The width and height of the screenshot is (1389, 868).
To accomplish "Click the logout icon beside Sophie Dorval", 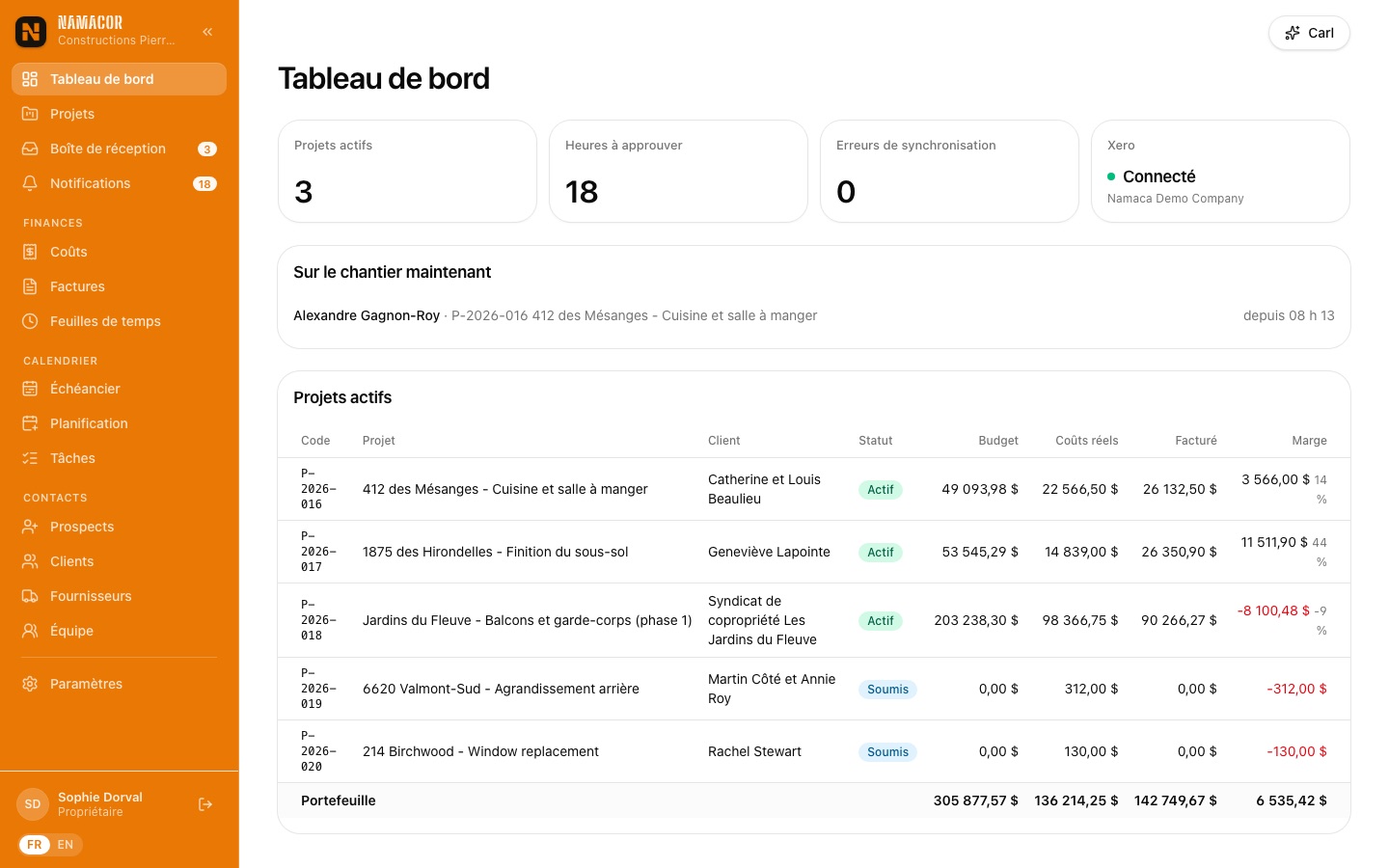I will pyautogui.click(x=205, y=804).
